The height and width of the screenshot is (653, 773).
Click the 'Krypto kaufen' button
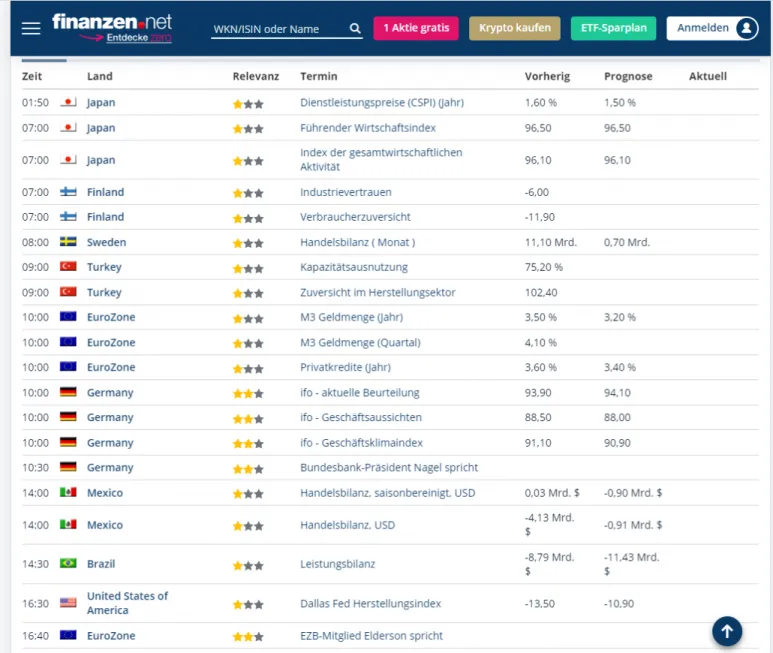point(515,28)
